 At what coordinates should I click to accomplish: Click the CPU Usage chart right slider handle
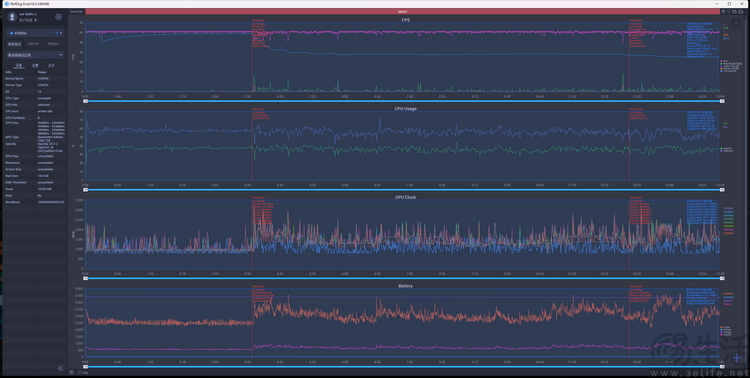click(x=722, y=190)
